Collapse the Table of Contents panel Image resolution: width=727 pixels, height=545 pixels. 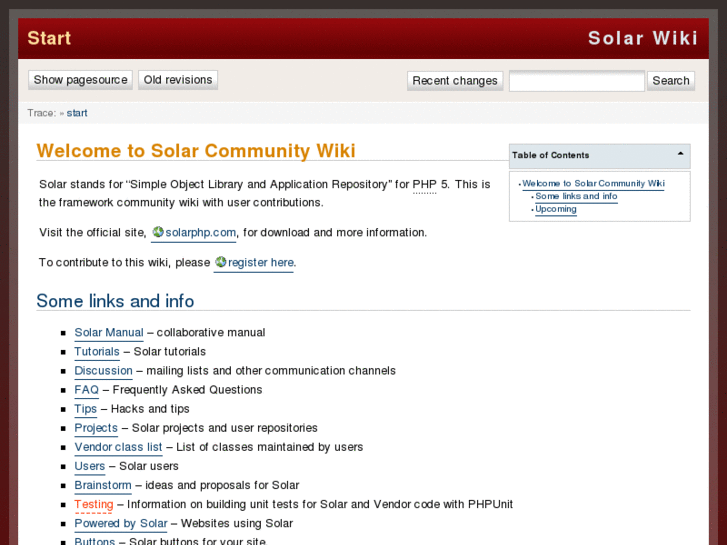680,154
